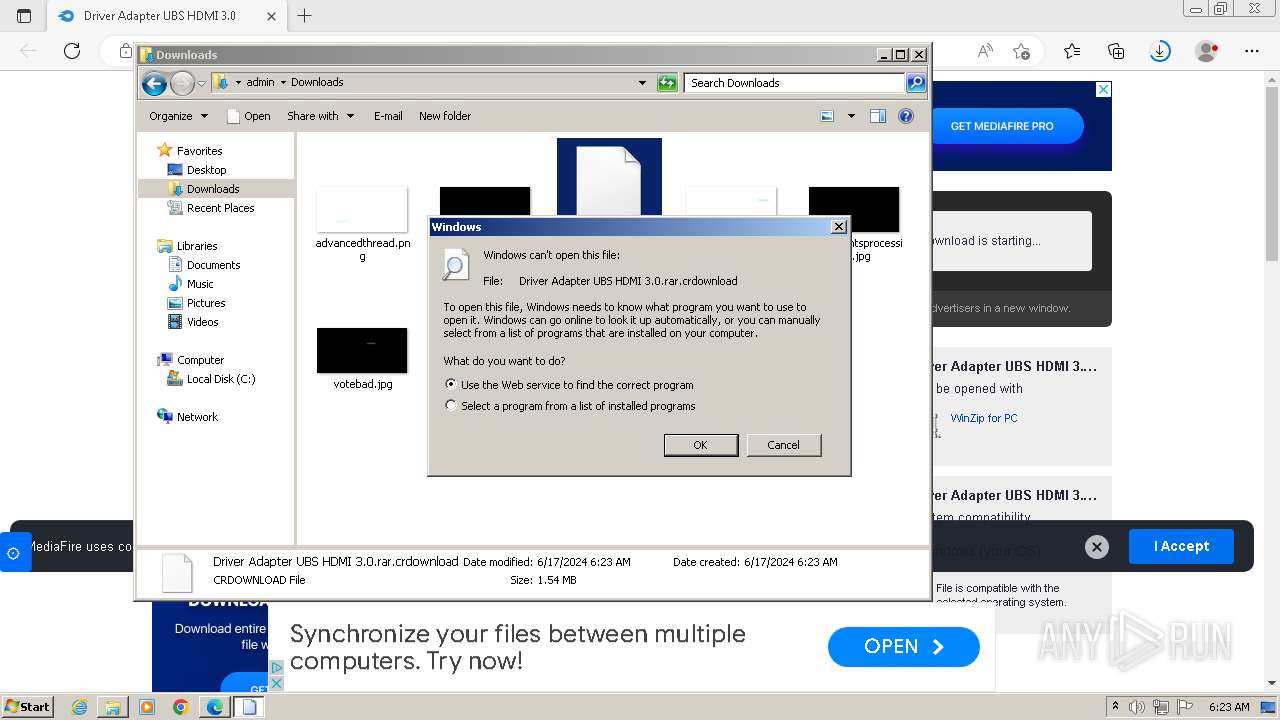Dismiss the cookie banner with the X icon

click(x=1097, y=547)
